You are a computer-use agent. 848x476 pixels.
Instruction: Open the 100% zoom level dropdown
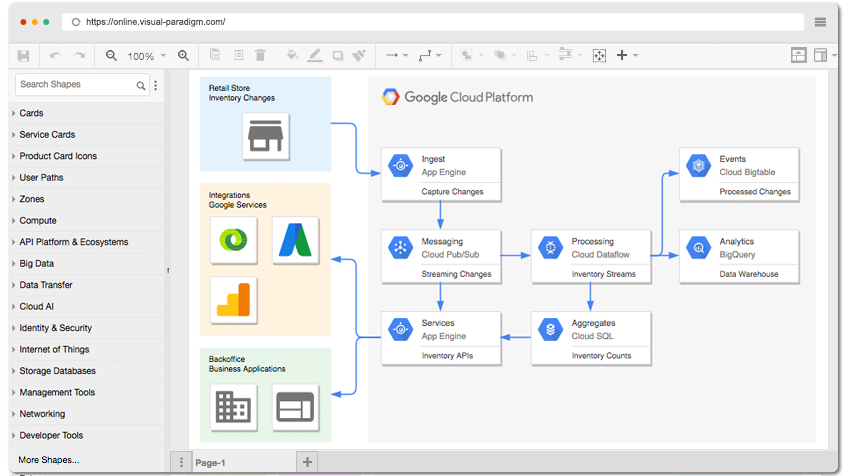click(147, 56)
